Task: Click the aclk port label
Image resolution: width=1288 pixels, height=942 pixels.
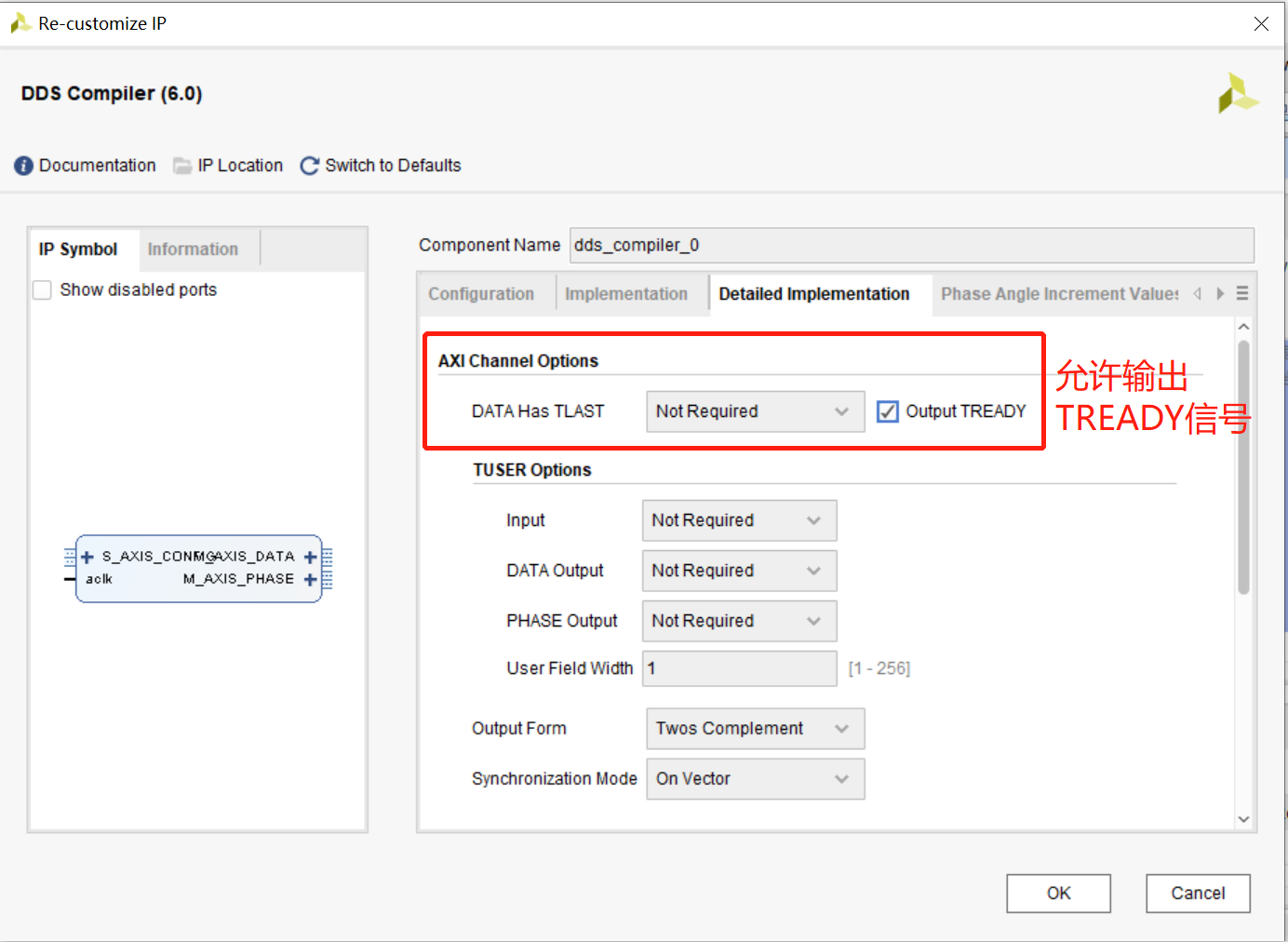Action: pos(100,579)
